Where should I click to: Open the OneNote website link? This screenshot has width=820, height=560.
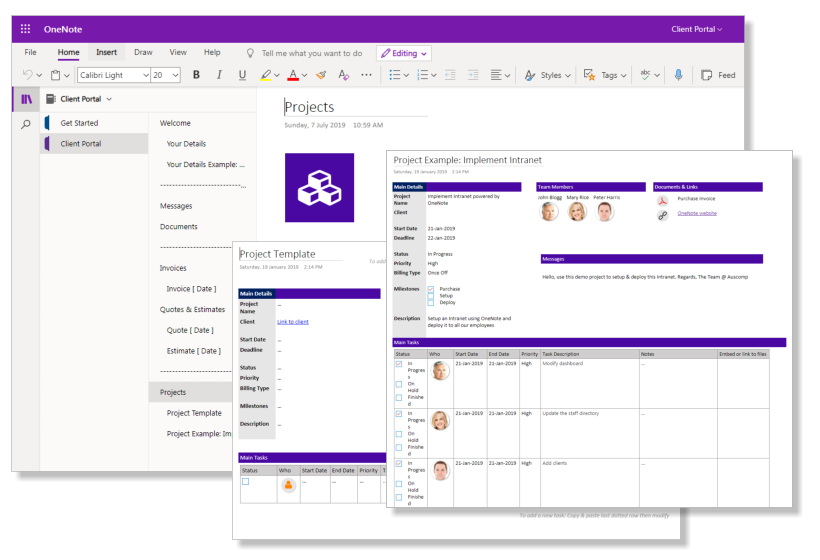[x=697, y=213]
